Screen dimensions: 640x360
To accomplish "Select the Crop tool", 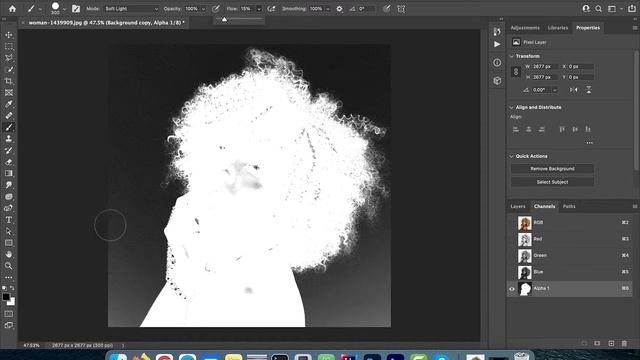I will 9,81.
